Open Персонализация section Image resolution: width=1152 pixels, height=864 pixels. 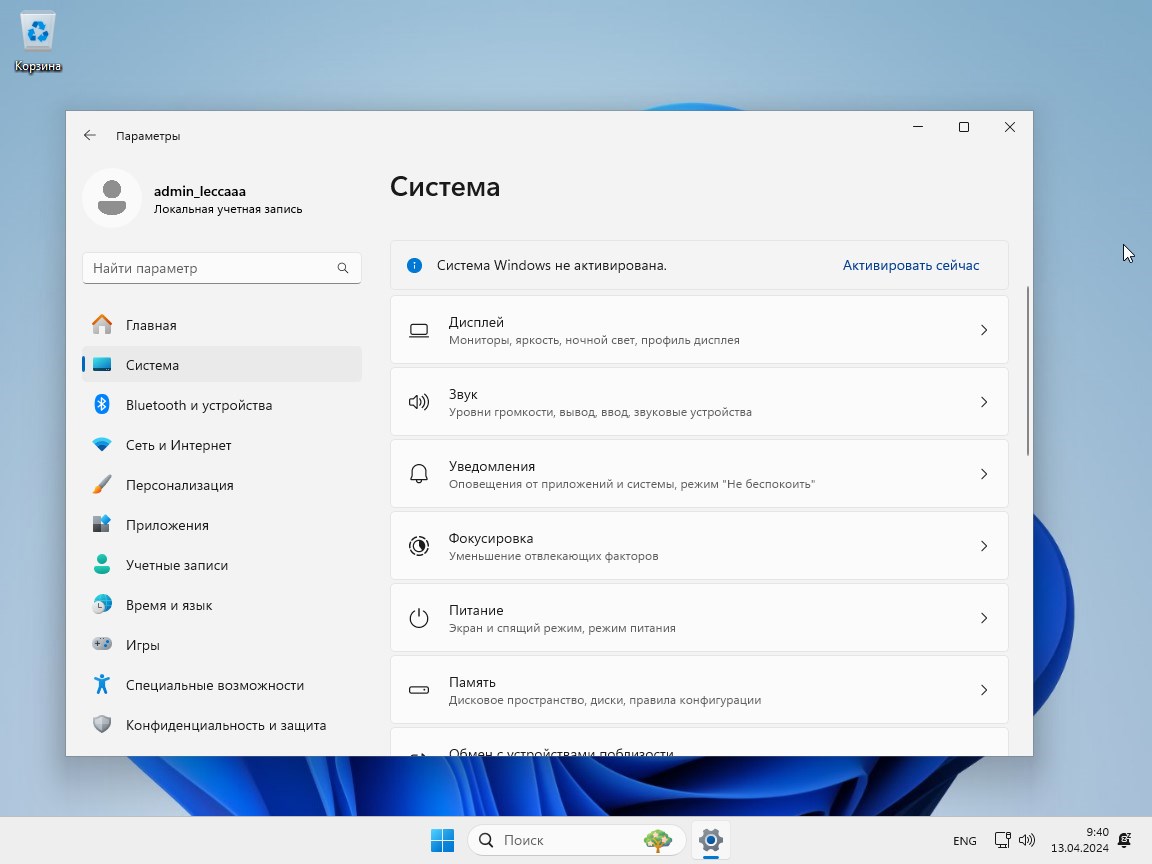pos(222,485)
